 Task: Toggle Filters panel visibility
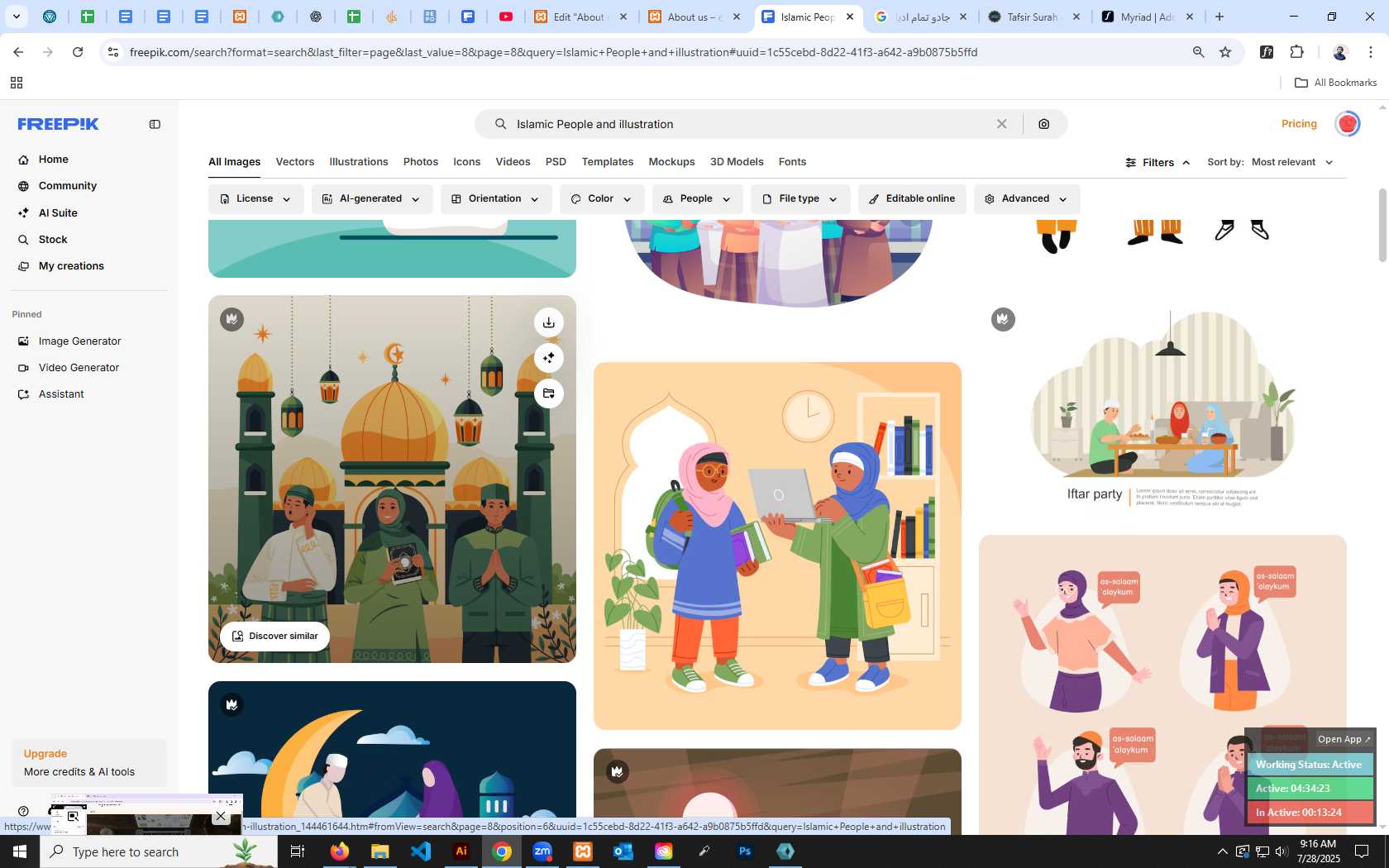tap(1157, 163)
